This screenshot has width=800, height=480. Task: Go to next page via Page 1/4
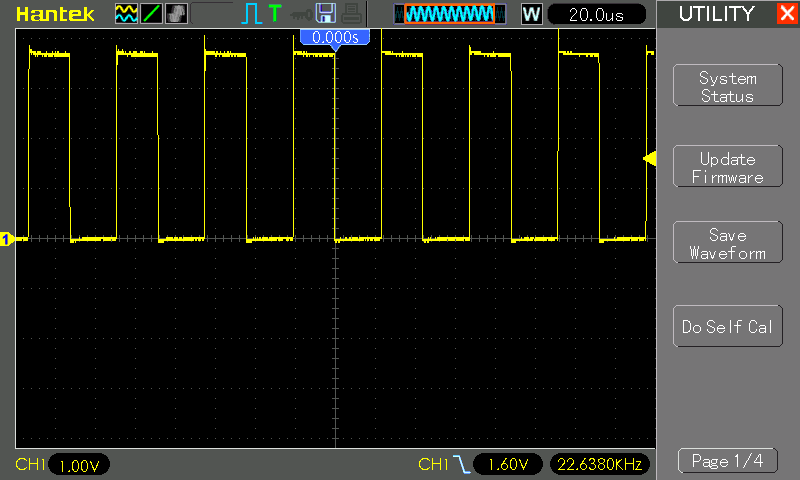coord(727,461)
